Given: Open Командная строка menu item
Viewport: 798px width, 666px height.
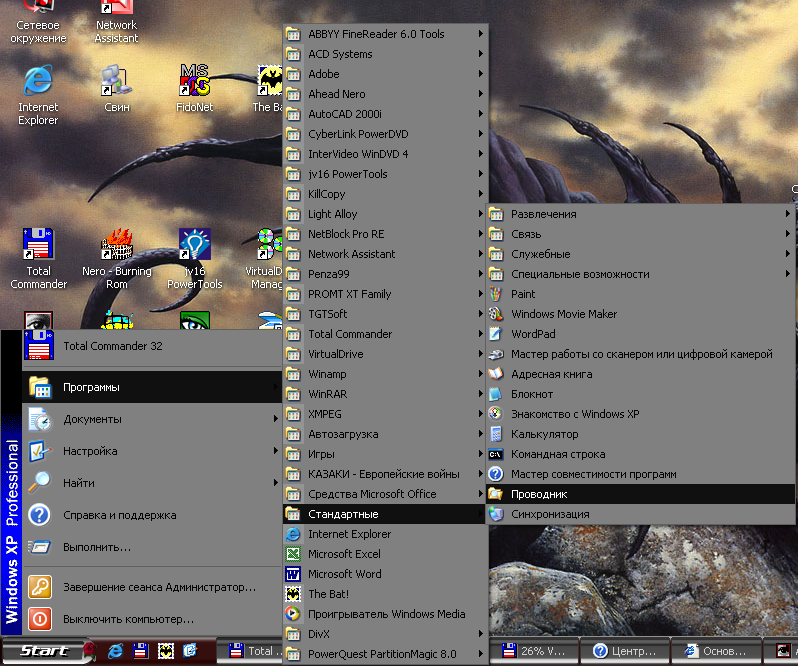Looking at the screenshot, I should click(558, 454).
